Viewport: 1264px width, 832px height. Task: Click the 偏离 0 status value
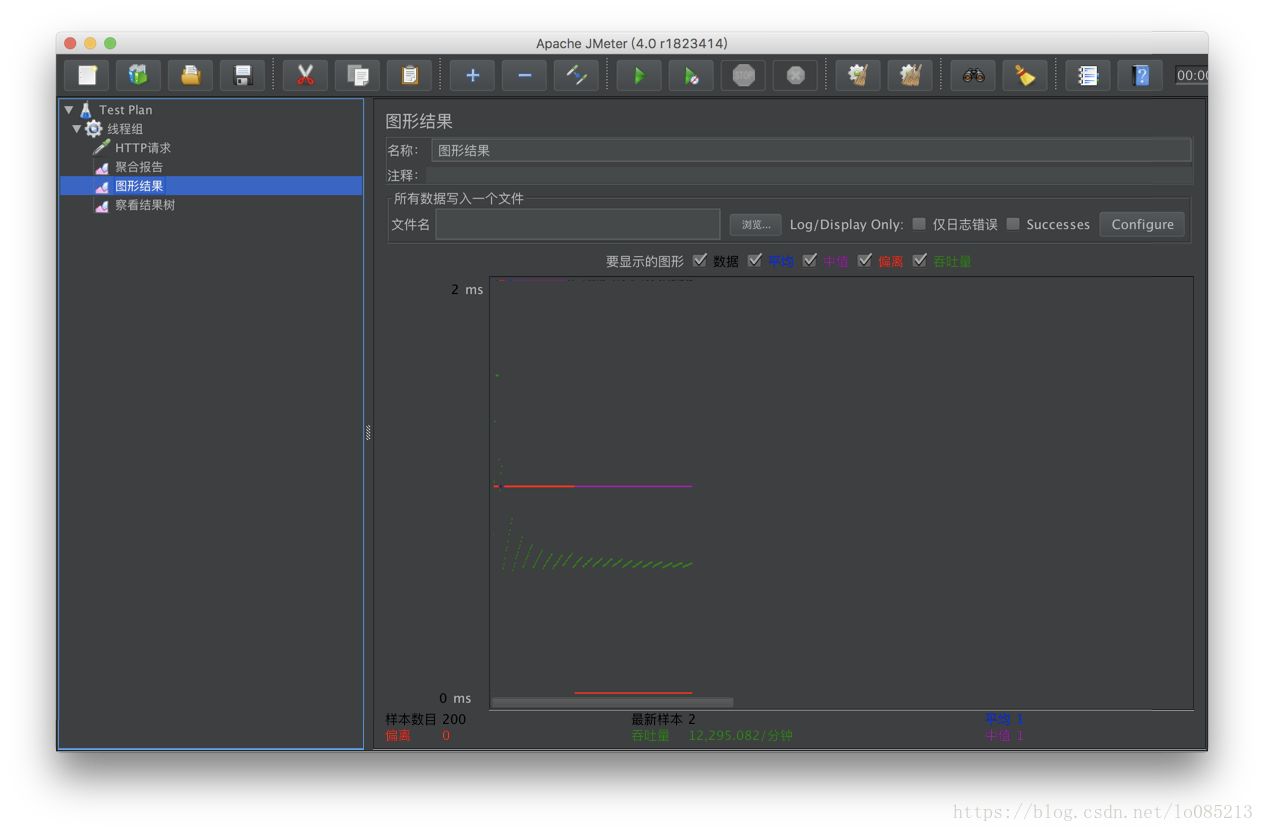(446, 736)
